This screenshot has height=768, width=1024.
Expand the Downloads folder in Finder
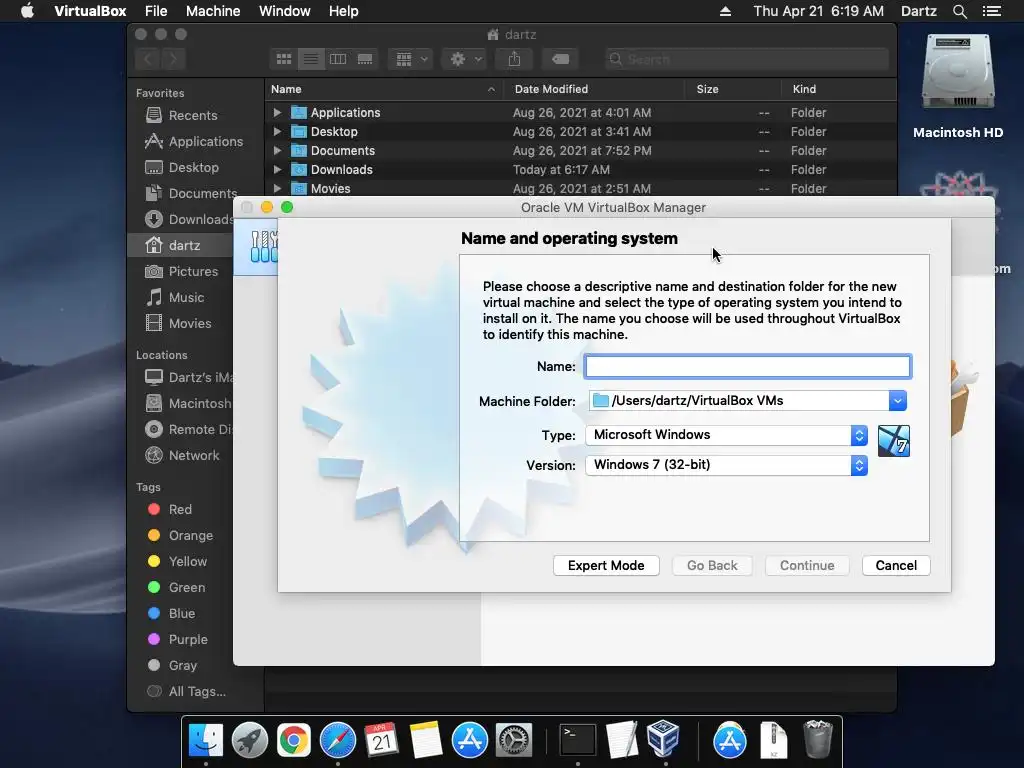click(x=277, y=169)
